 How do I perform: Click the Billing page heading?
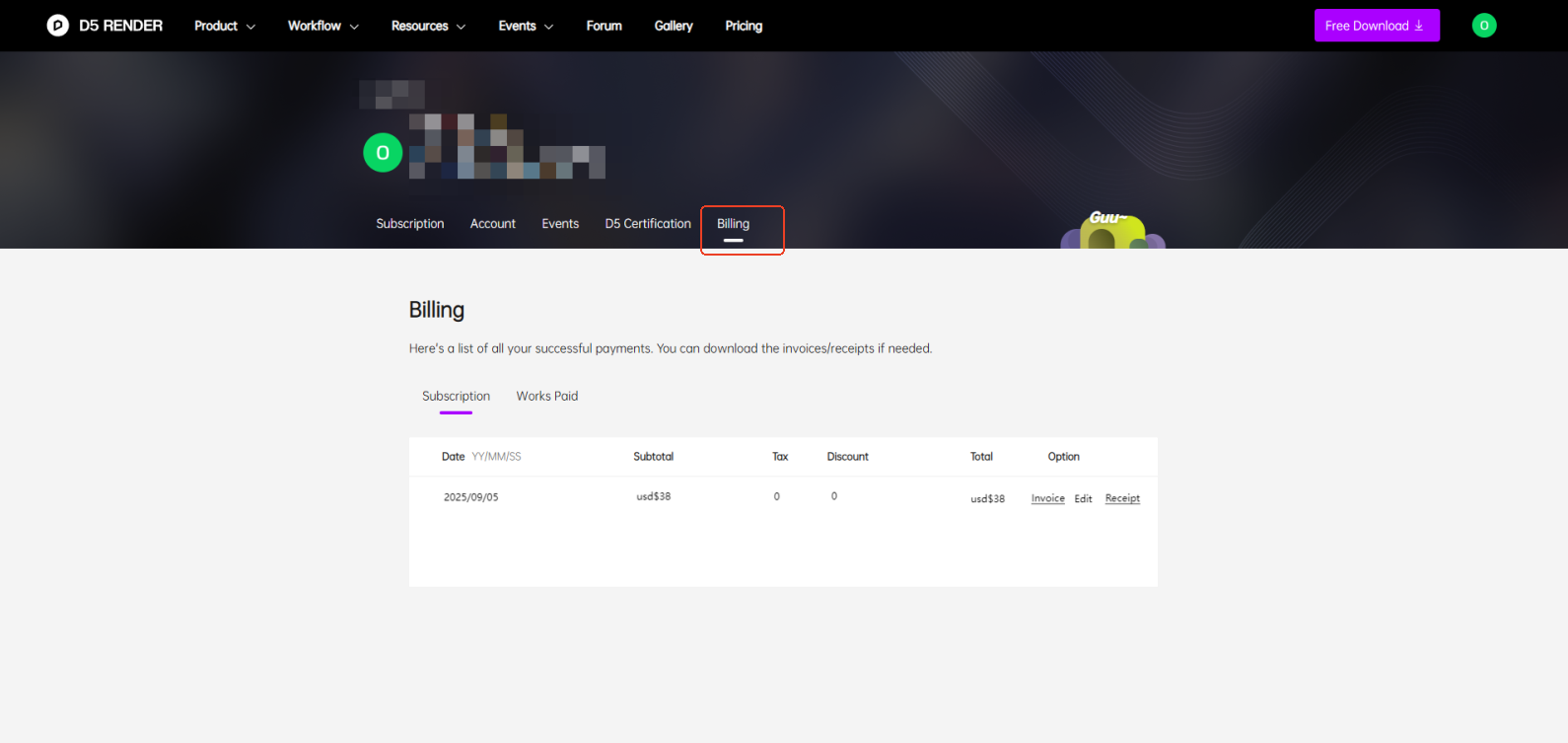(x=437, y=310)
